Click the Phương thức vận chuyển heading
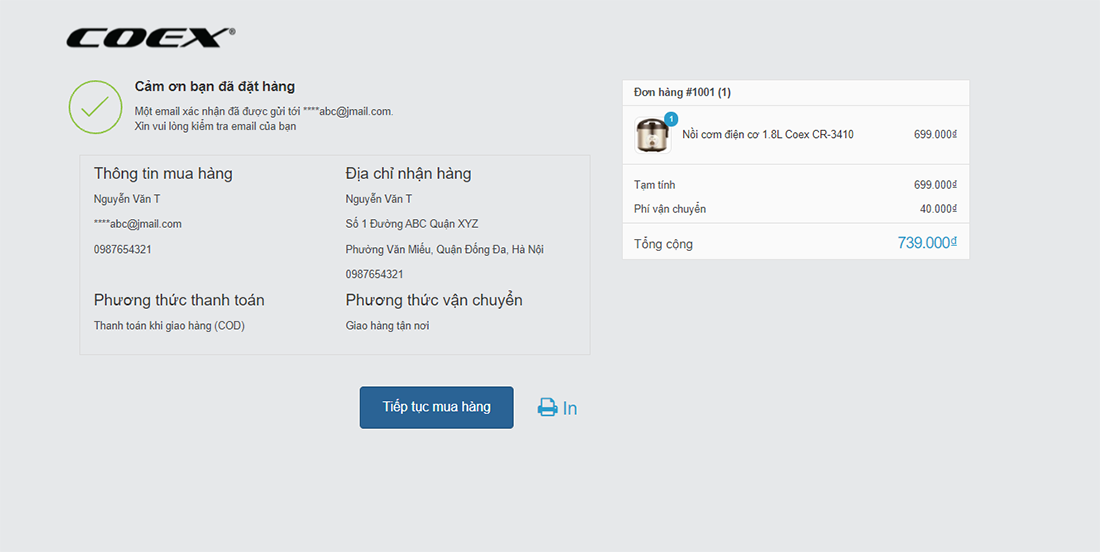Viewport: 1100px width, 552px height. click(434, 300)
